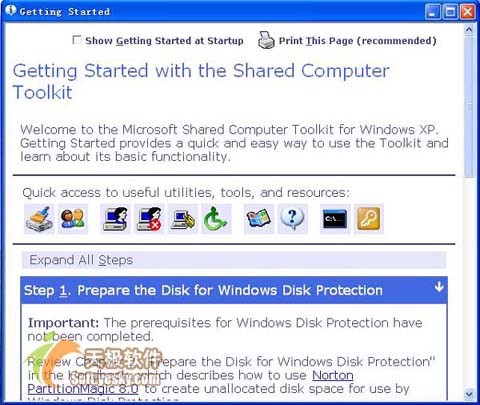This screenshot has width=480, height=405.
Task: Open the computer user red-X restrictions icon
Action: 149,219
